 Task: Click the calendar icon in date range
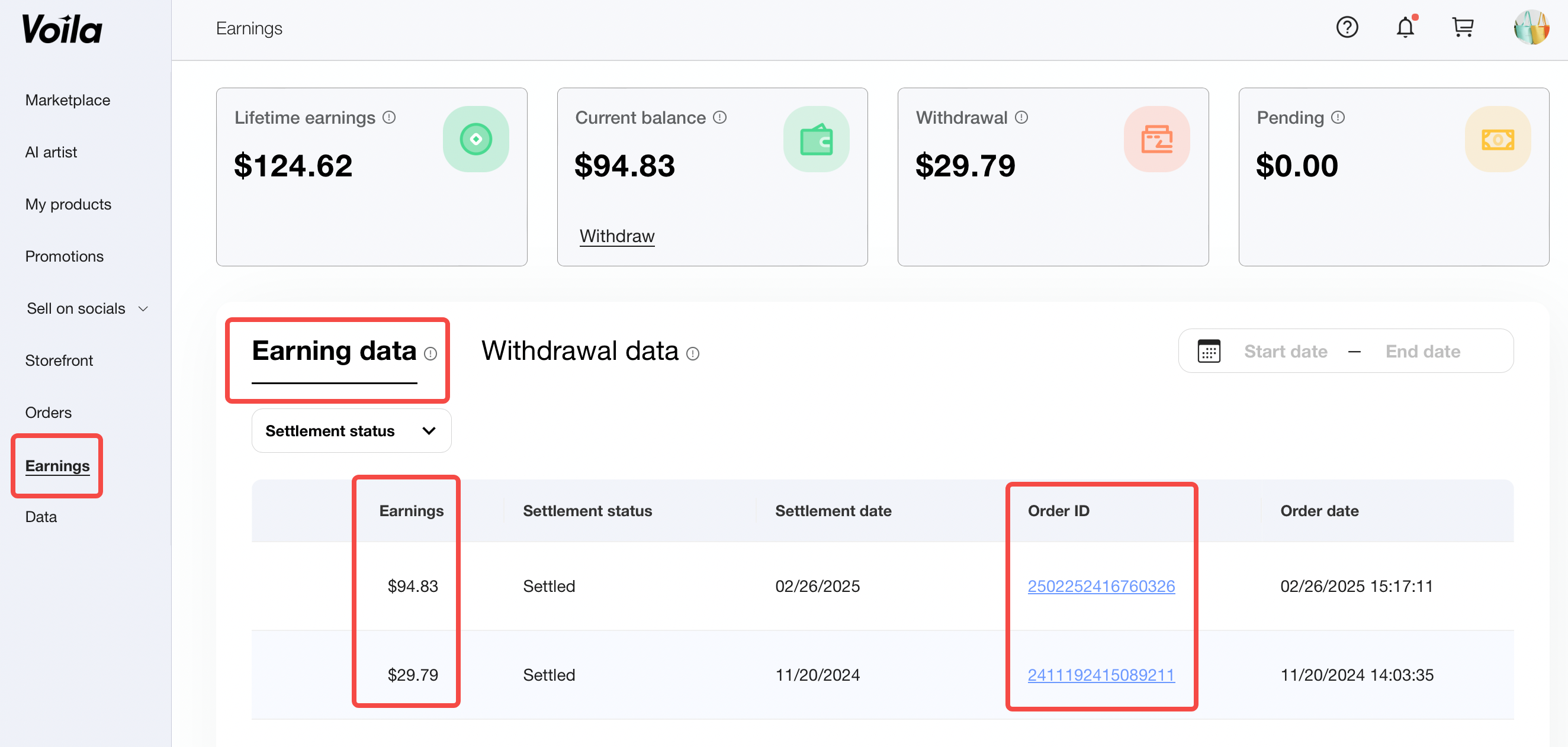coord(1208,351)
